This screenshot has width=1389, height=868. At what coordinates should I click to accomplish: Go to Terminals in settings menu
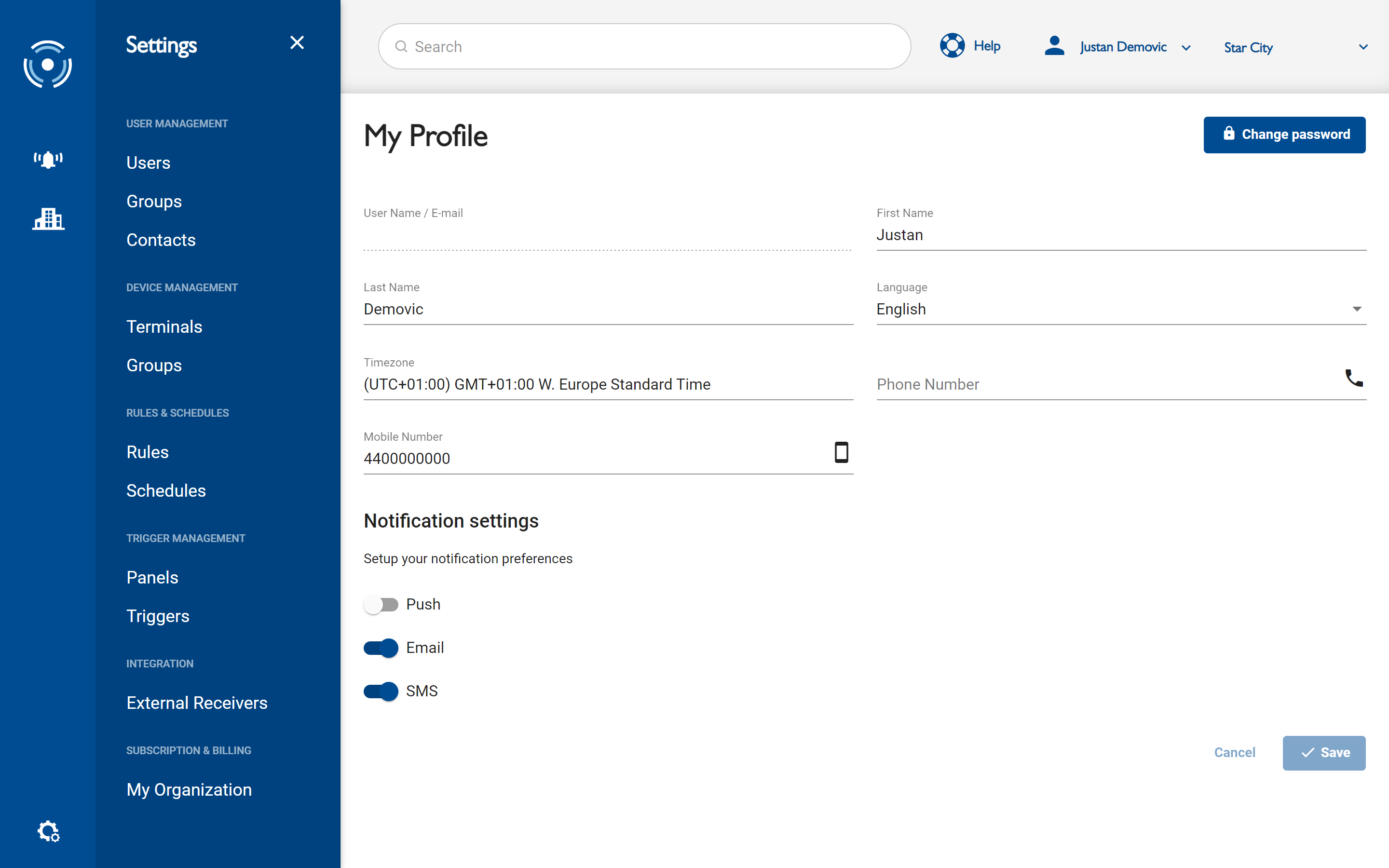point(164,326)
